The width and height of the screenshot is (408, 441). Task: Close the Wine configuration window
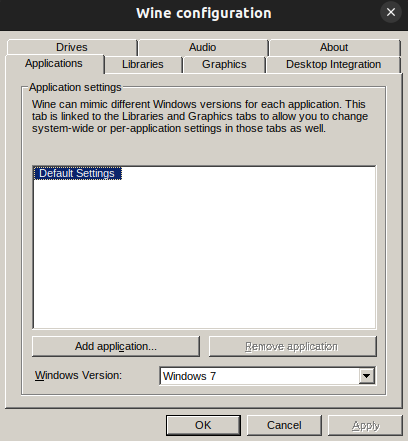[391, 12]
